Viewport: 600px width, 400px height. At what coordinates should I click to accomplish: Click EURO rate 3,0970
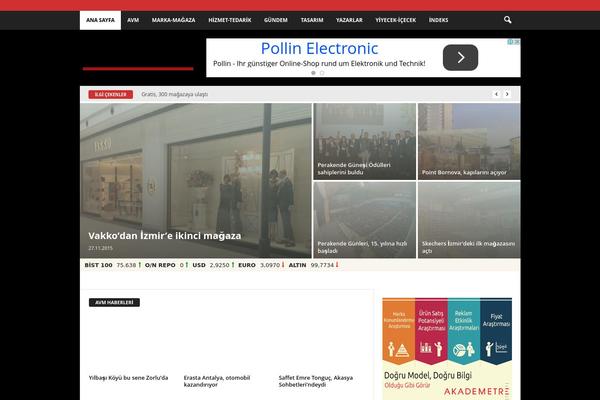[x=270, y=265]
